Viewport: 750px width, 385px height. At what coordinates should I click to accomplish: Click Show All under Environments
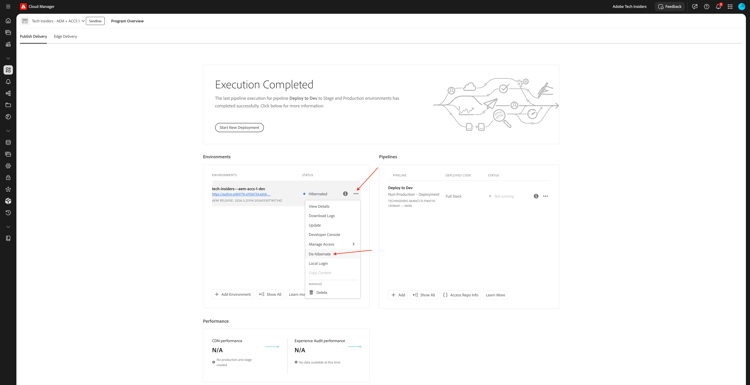tap(270, 295)
